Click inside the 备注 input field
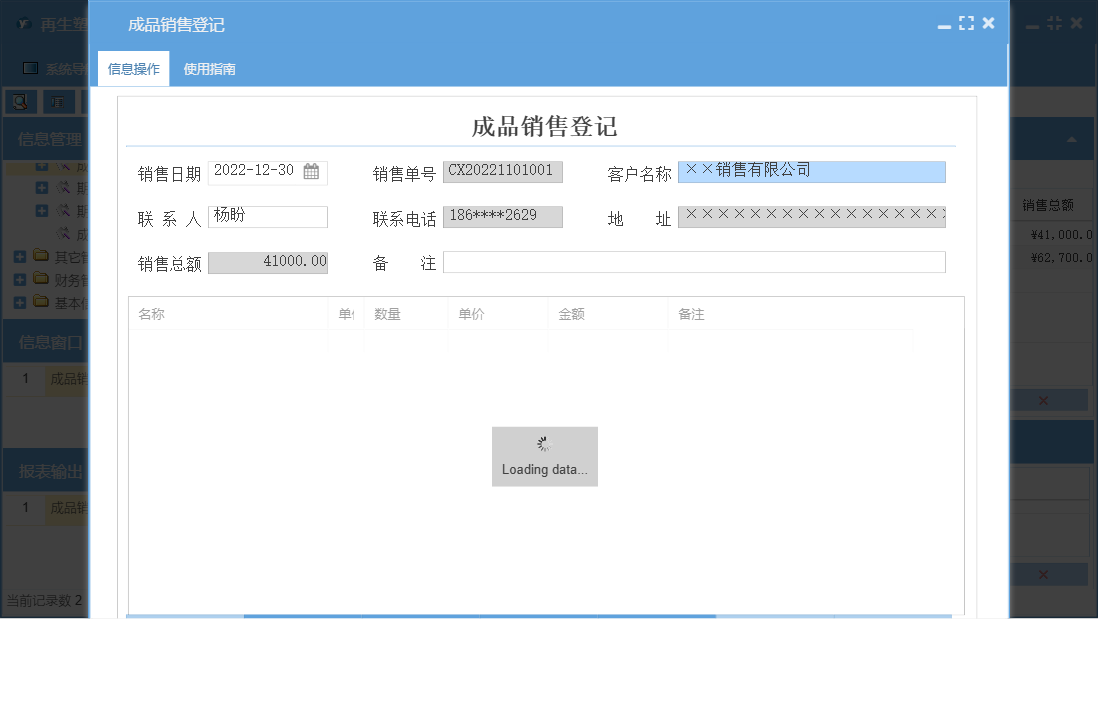 point(695,262)
